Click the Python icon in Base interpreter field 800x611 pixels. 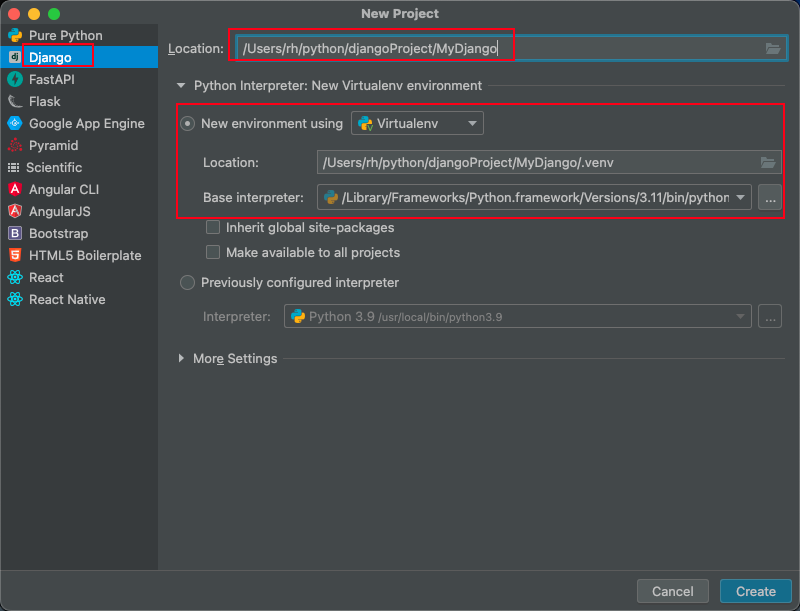(x=331, y=197)
